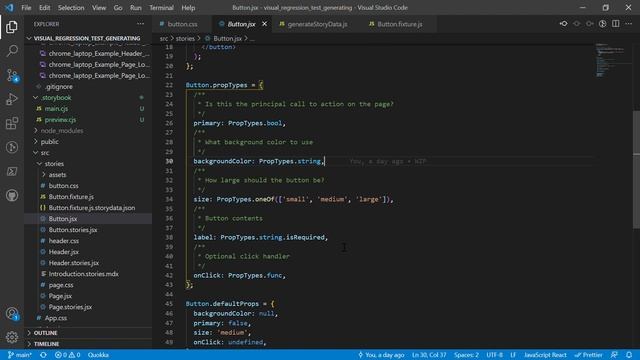Open Header.stories.jsx file
The width and height of the screenshot is (640, 360).
tap(88, 263)
